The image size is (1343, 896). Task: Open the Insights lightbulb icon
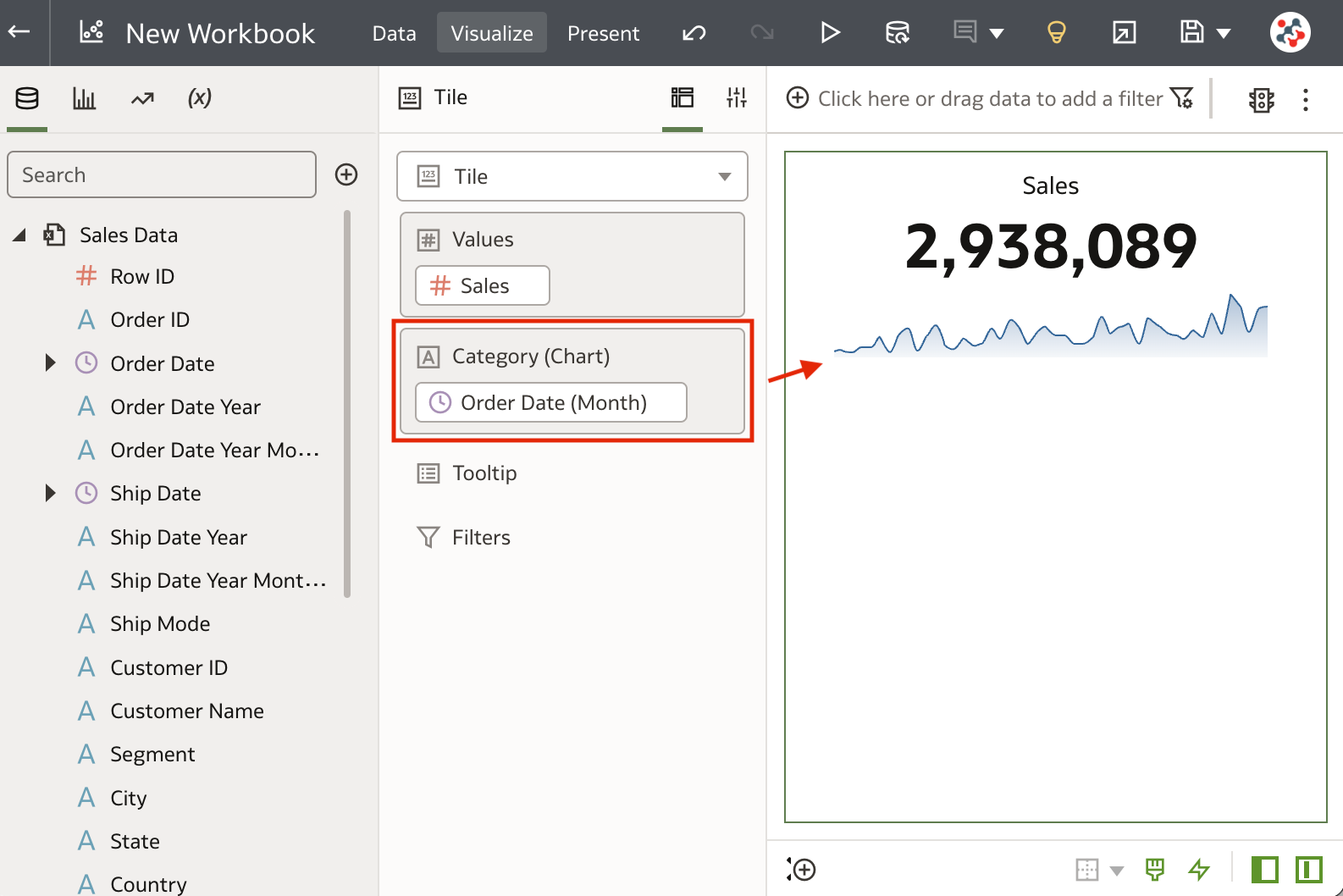pos(1056,33)
